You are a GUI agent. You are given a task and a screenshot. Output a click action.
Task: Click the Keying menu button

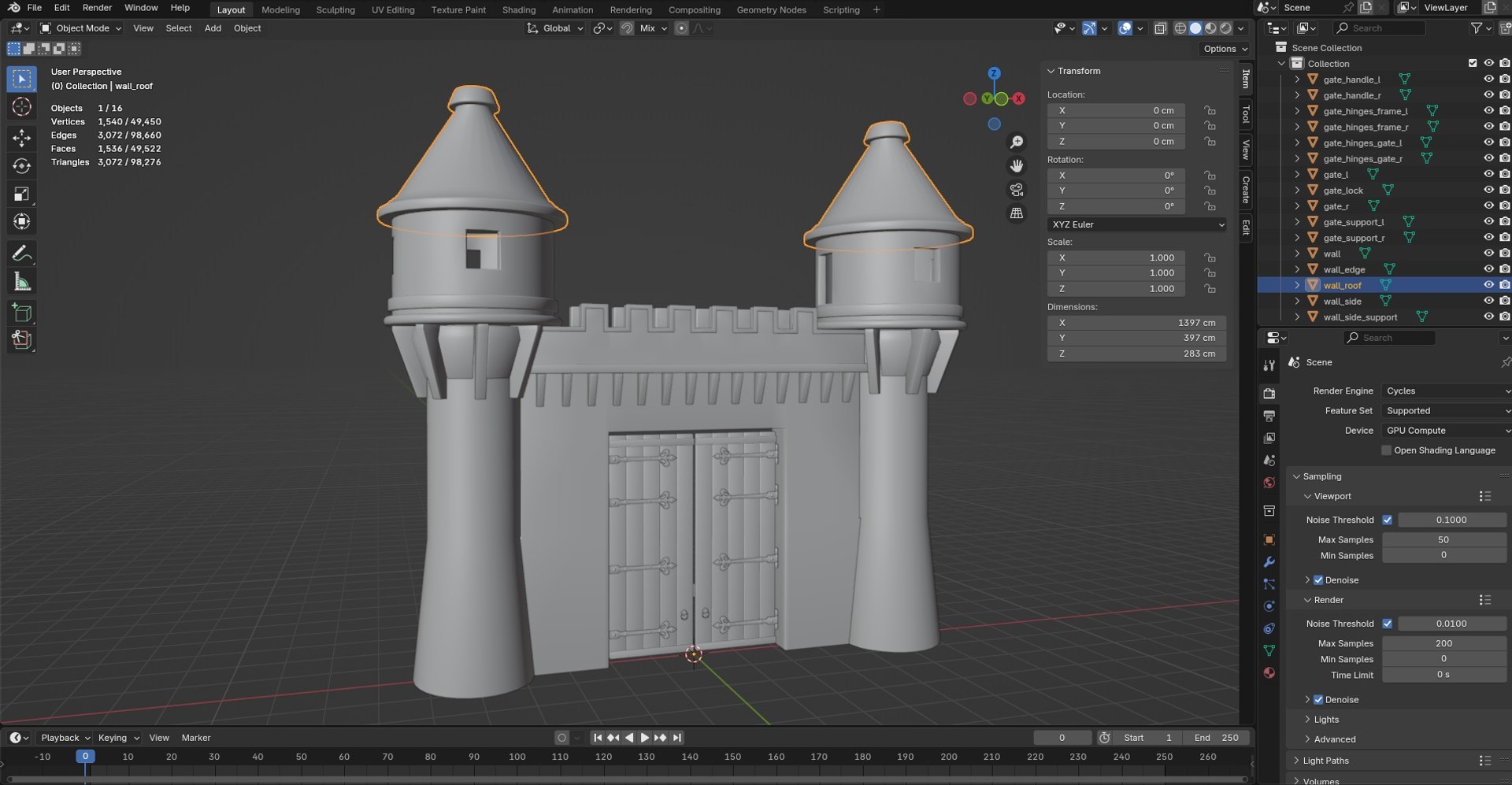point(118,738)
